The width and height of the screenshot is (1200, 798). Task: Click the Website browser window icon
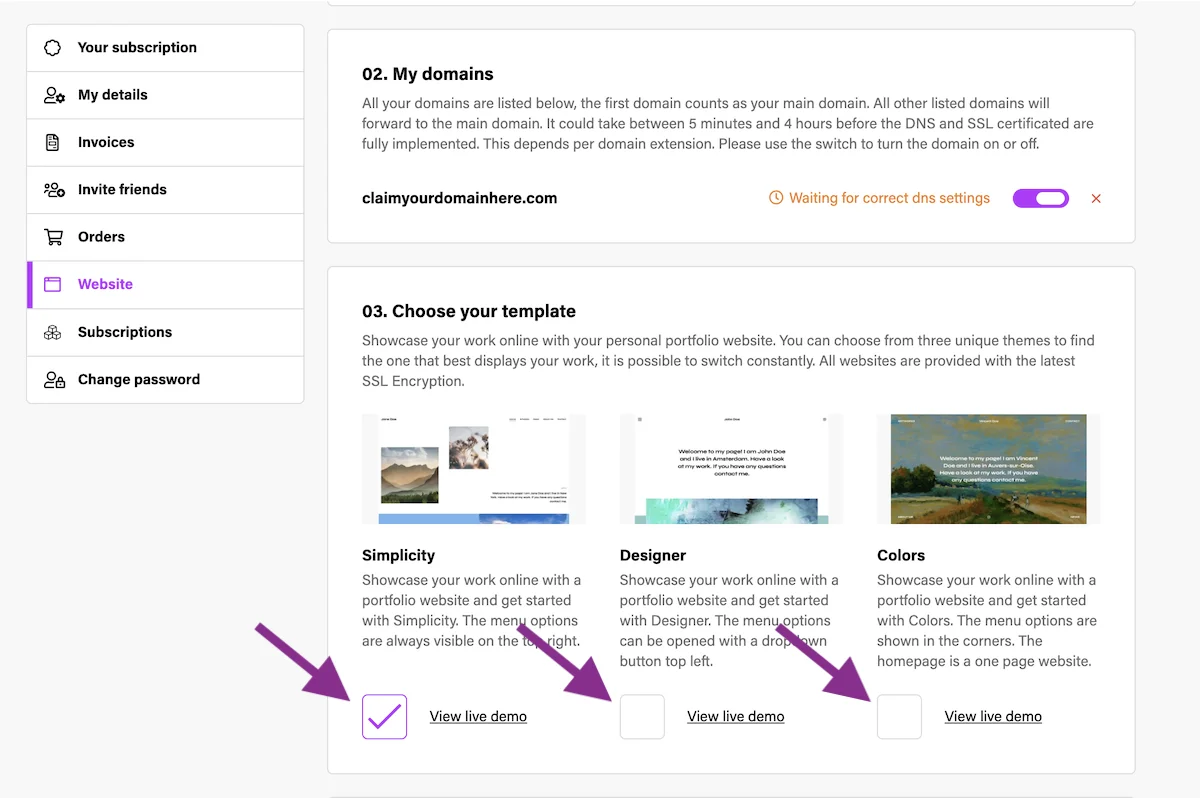tap(53, 284)
